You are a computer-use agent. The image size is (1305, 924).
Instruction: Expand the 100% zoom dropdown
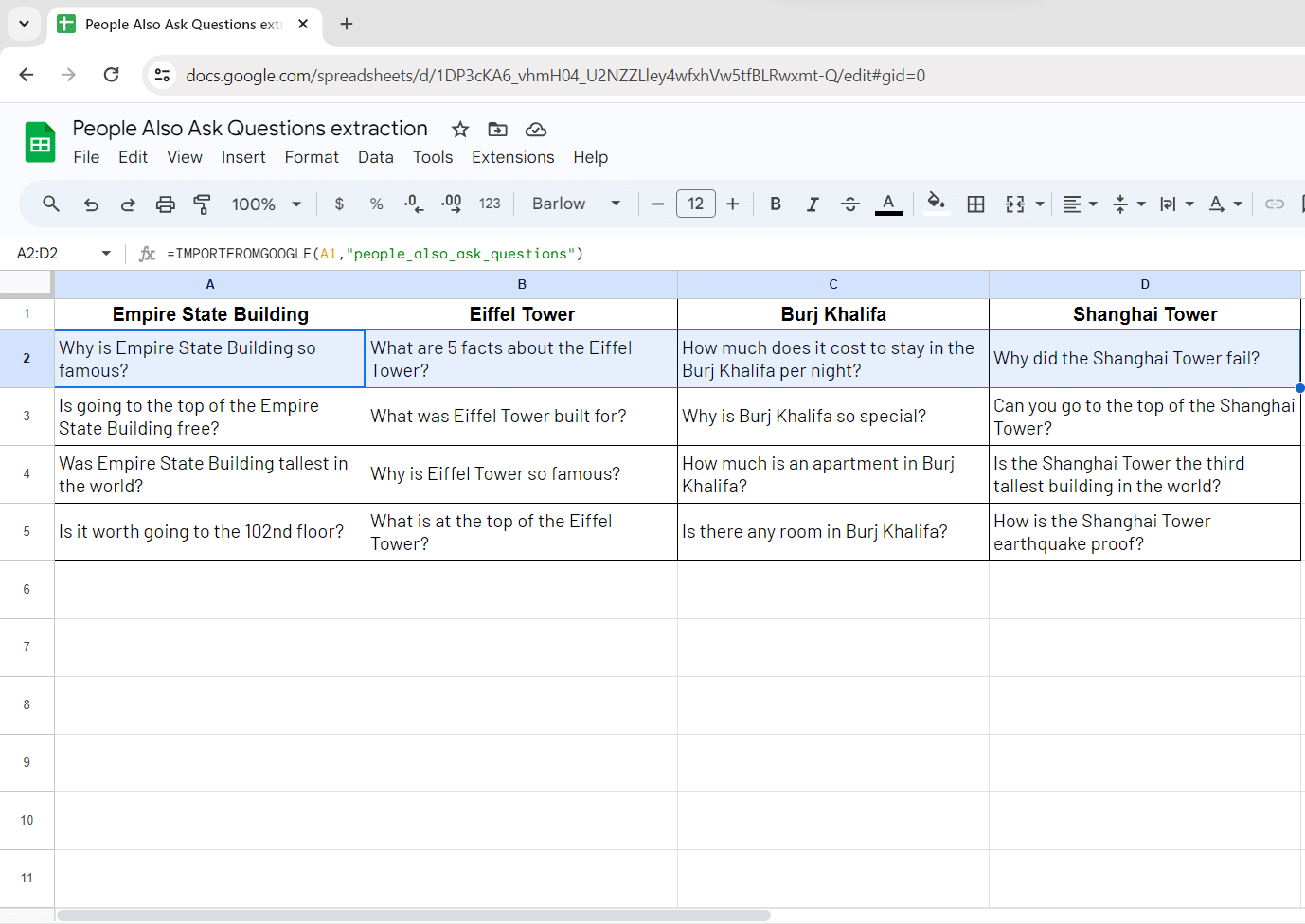[266, 204]
